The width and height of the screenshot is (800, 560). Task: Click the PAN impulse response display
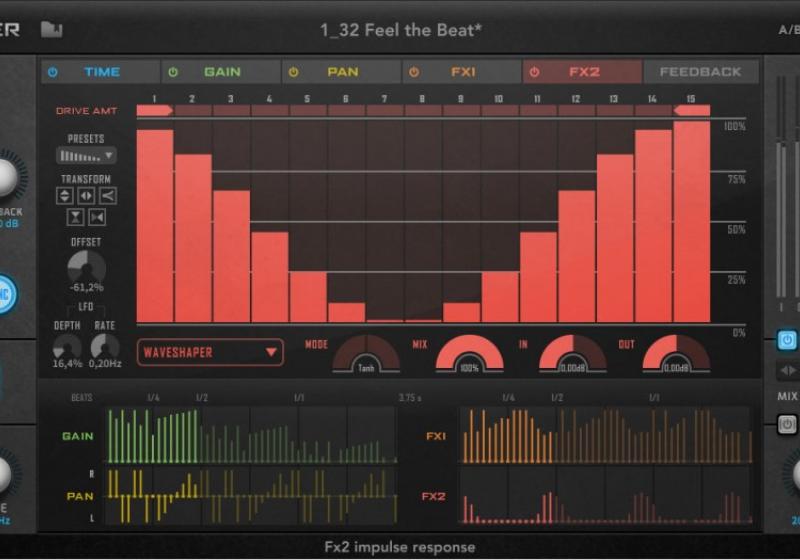pyautogui.click(x=251, y=496)
